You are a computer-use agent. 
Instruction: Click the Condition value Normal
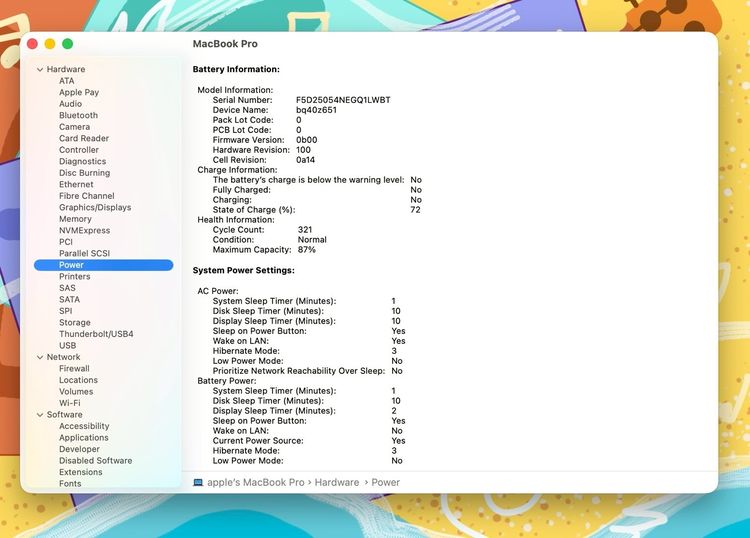[312, 240]
